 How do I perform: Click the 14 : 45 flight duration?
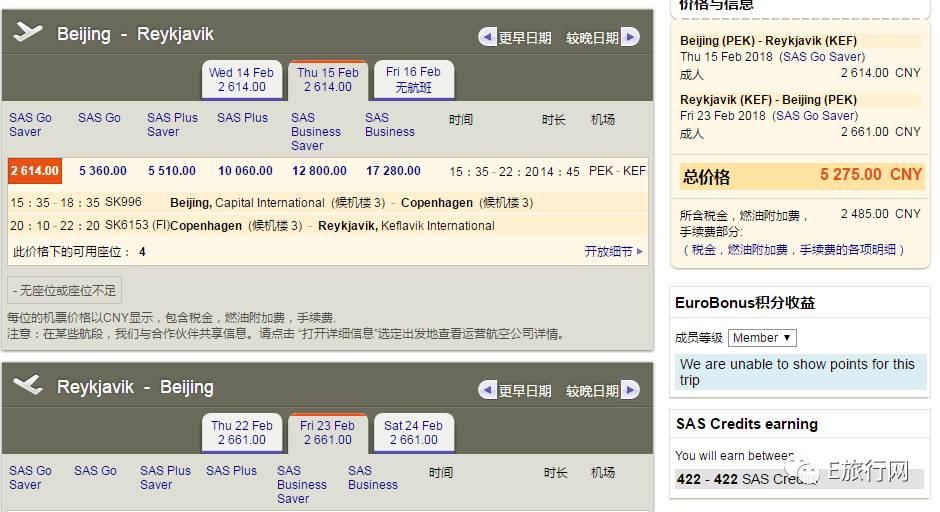tap(558, 171)
